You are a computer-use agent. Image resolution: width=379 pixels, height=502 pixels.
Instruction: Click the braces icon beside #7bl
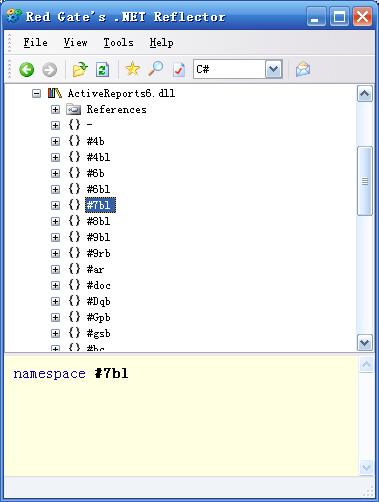coord(74,205)
